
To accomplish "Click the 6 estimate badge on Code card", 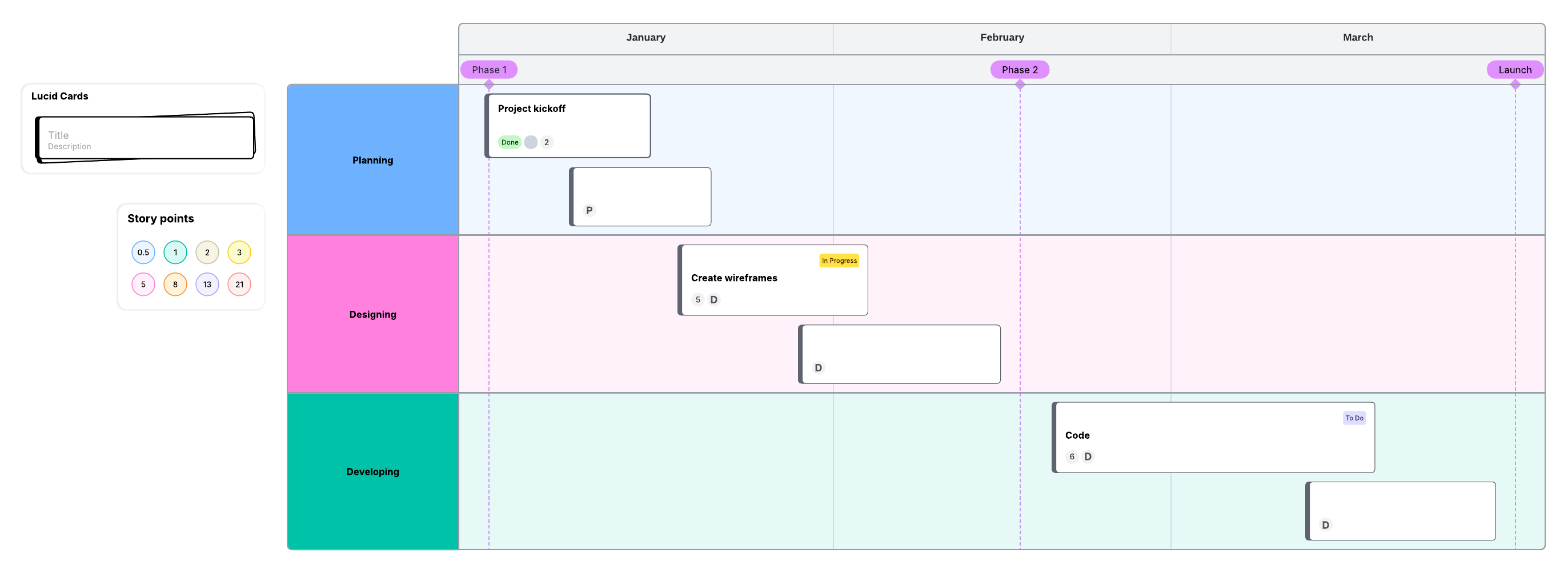I will tap(1071, 456).
